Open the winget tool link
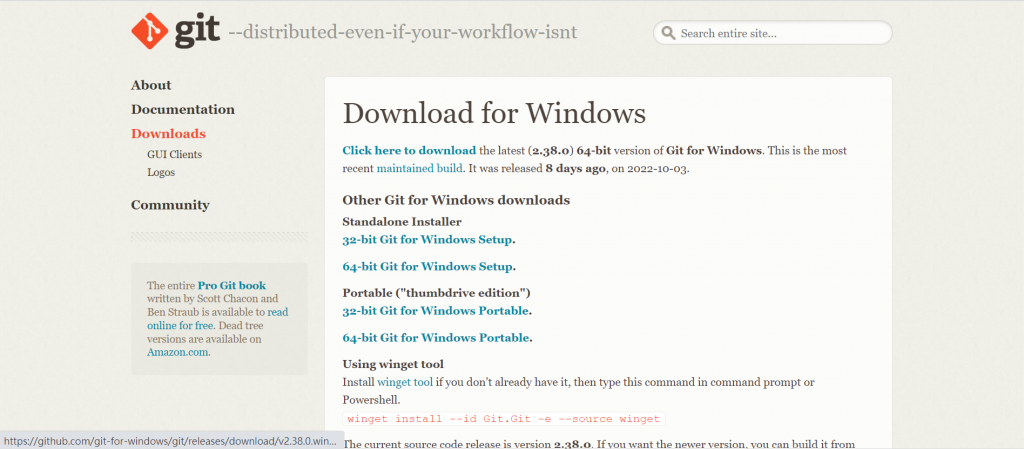Image resolution: width=1024 pixels, height=449 pixels. pyautogui.click(x=405, y=382)
